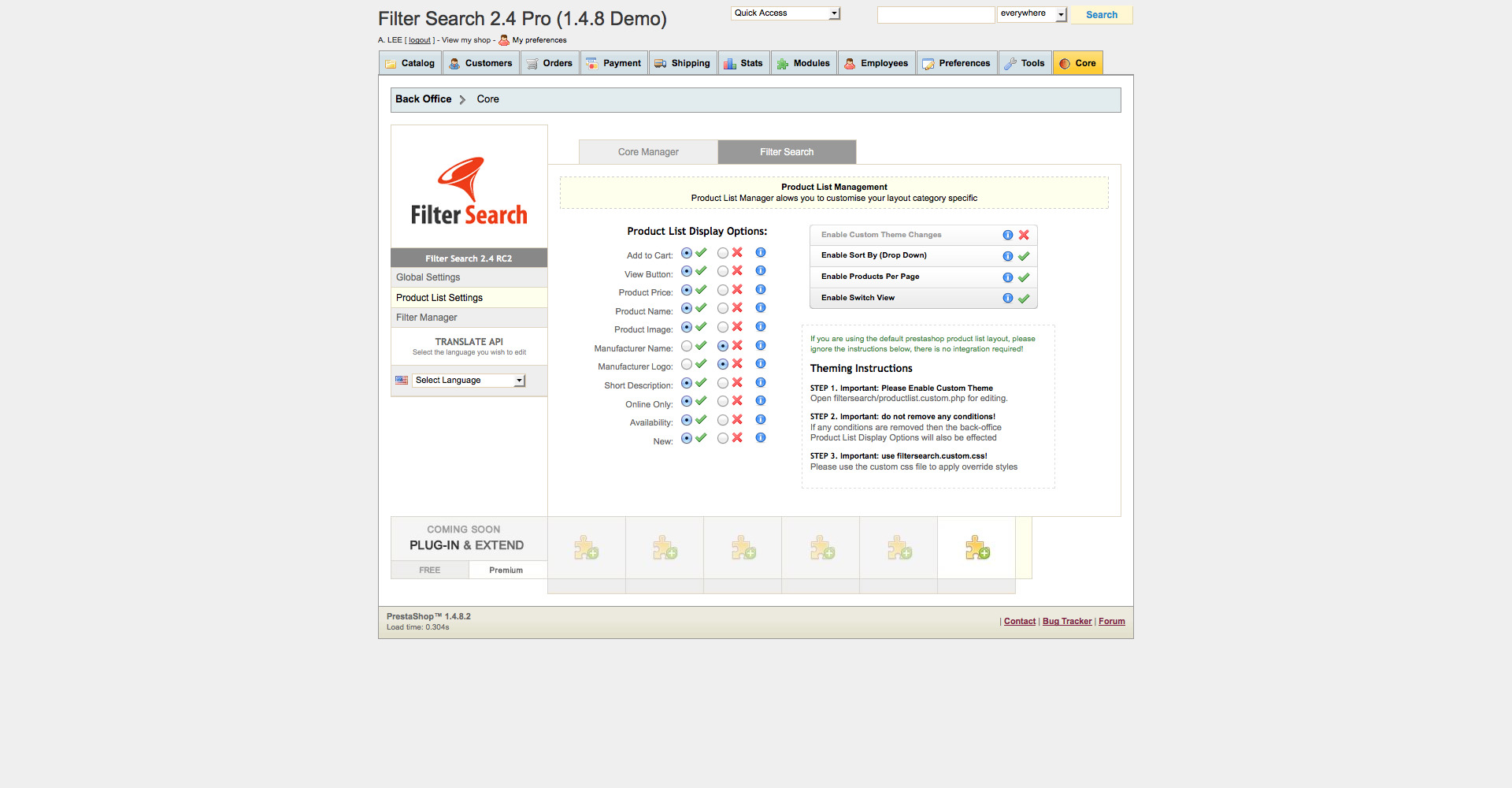The height and width of the screenshot is (788, 1512).
Task: Open the View my shop link
Action: point(466,40)
